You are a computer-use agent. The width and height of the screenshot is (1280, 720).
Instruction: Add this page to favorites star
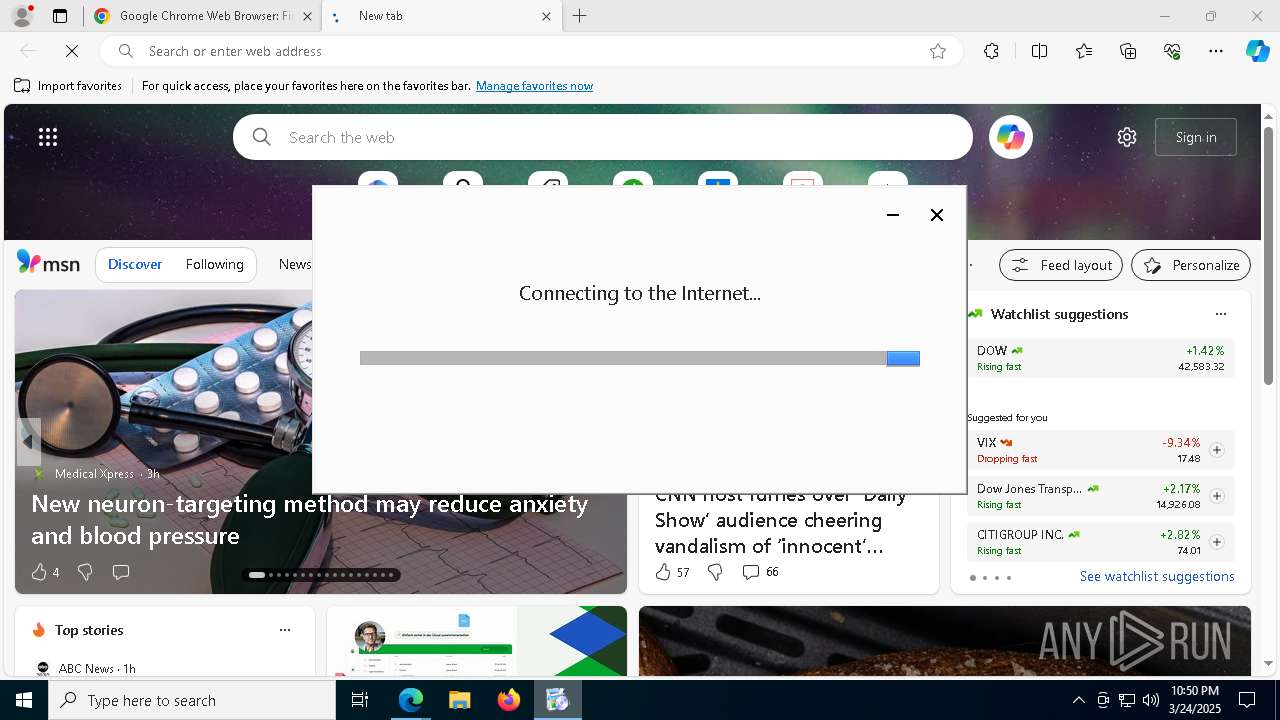tap(937, 51)
